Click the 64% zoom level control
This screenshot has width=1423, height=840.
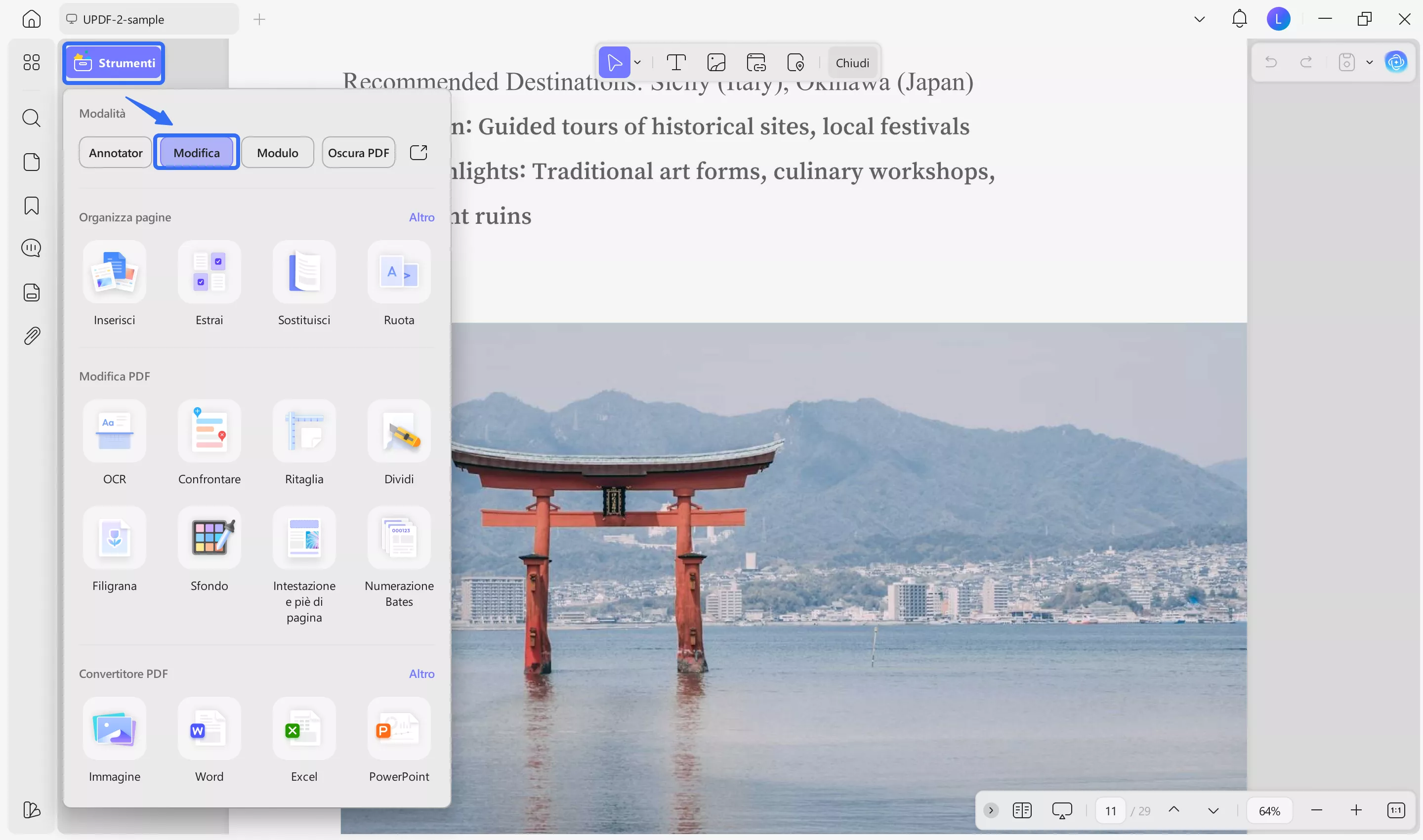1270,810
